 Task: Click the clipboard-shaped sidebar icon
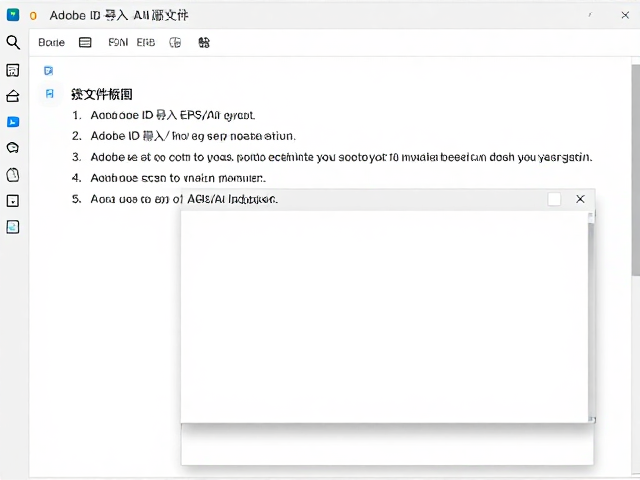click(x=13, y=175)
